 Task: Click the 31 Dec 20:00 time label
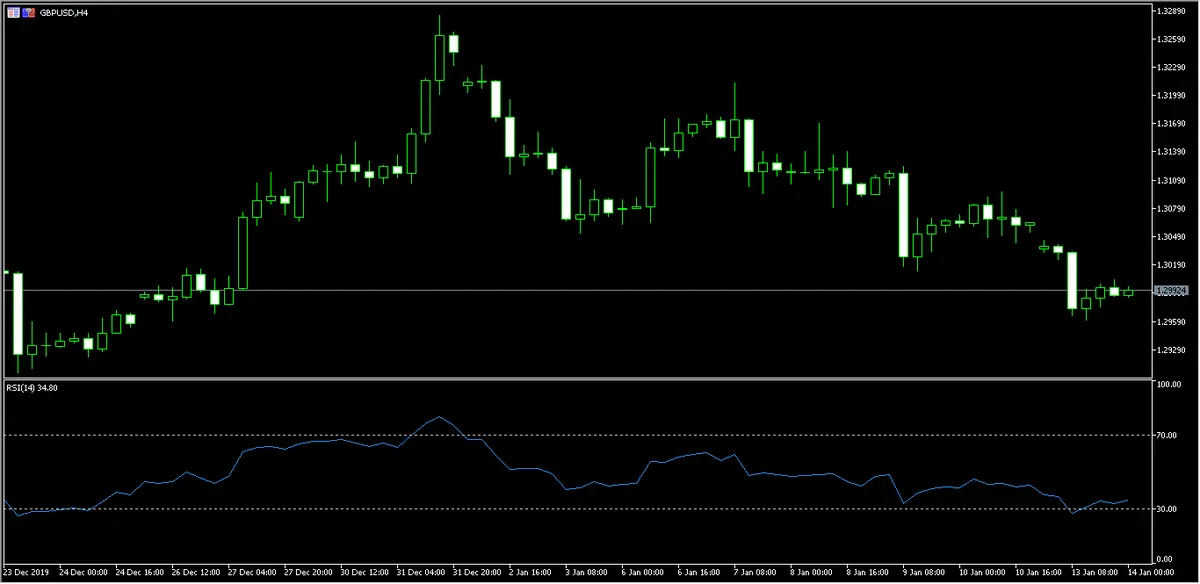click(479, 574)
